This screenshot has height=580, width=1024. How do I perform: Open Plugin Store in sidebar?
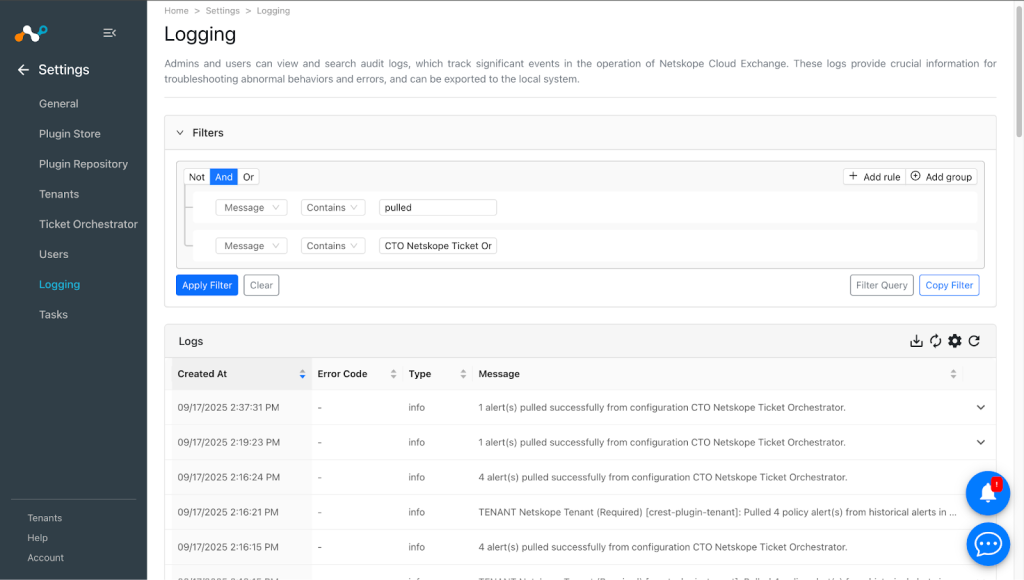coord(69,134)
